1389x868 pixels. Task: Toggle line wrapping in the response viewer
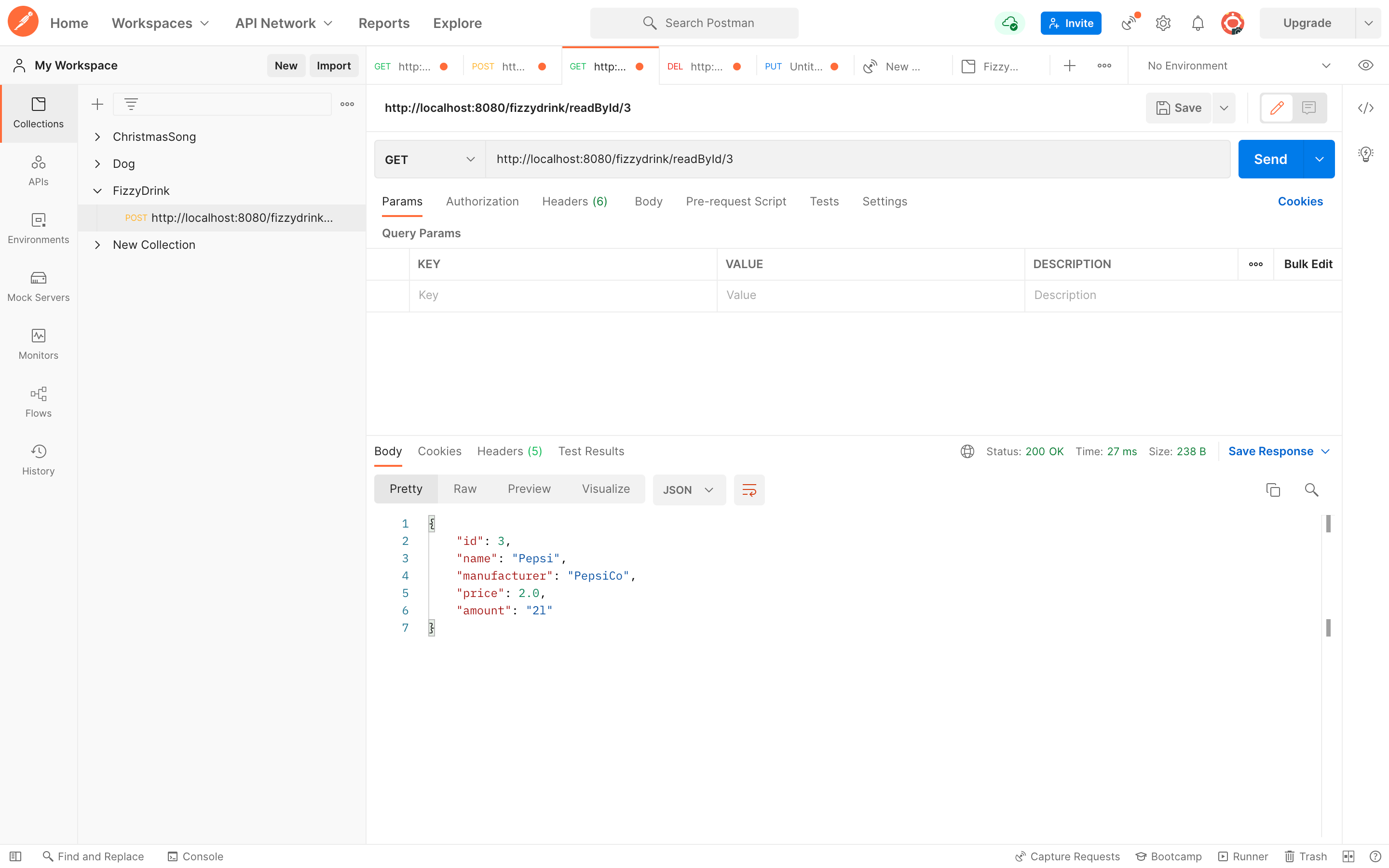749,489
